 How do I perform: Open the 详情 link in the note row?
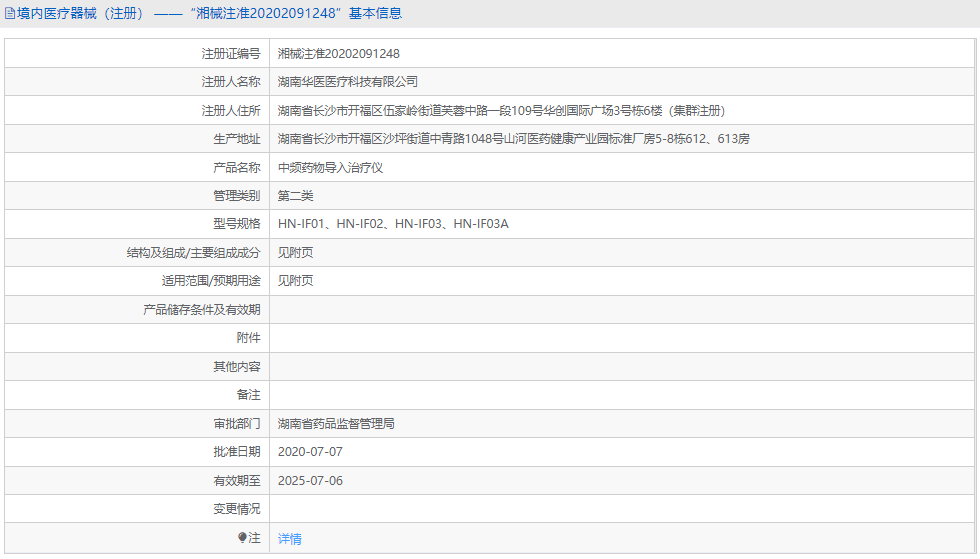pos(289,538)
